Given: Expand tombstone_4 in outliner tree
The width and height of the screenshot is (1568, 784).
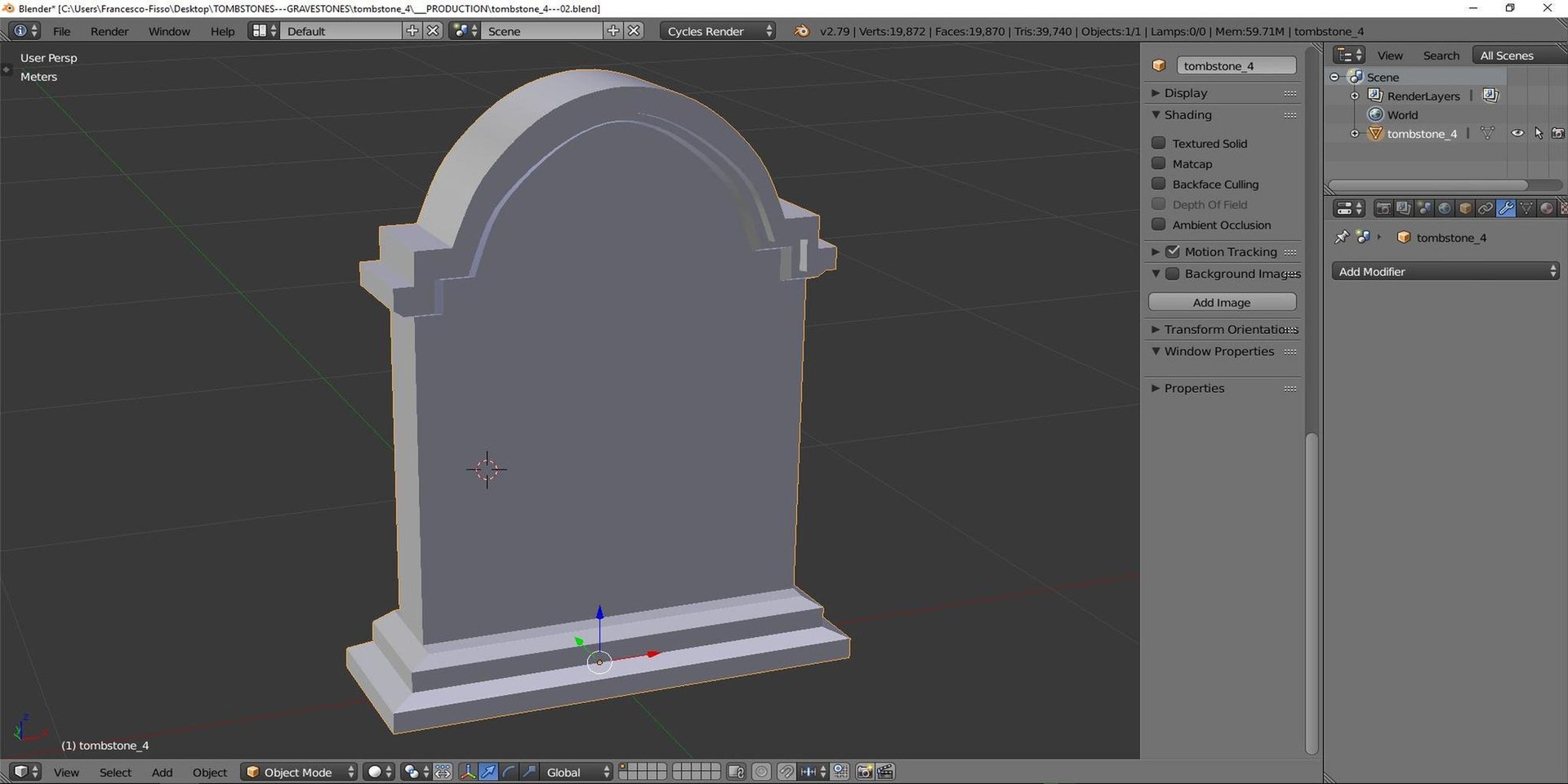Looking at the screenshot, I should (1355, 134).
